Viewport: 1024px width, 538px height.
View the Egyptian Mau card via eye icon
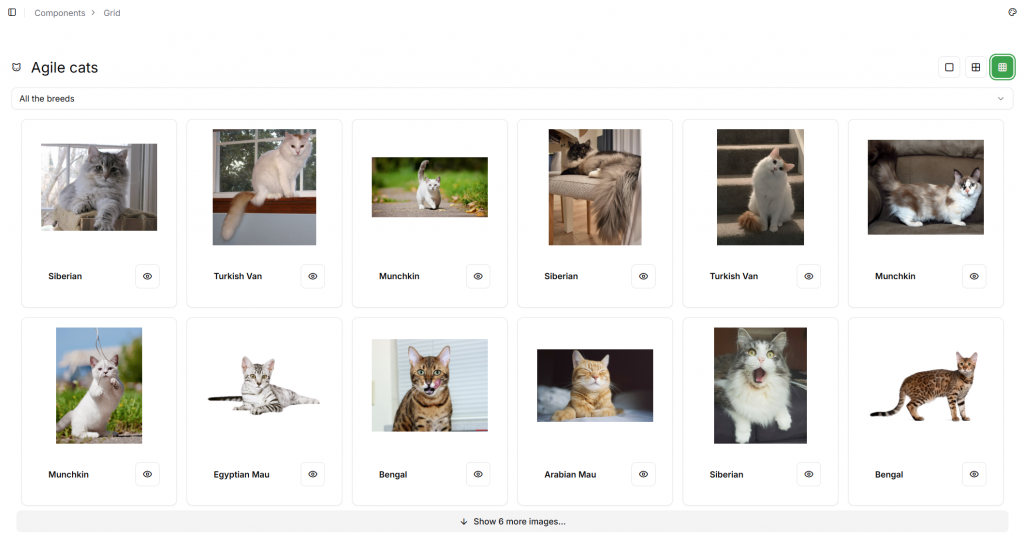313,475
